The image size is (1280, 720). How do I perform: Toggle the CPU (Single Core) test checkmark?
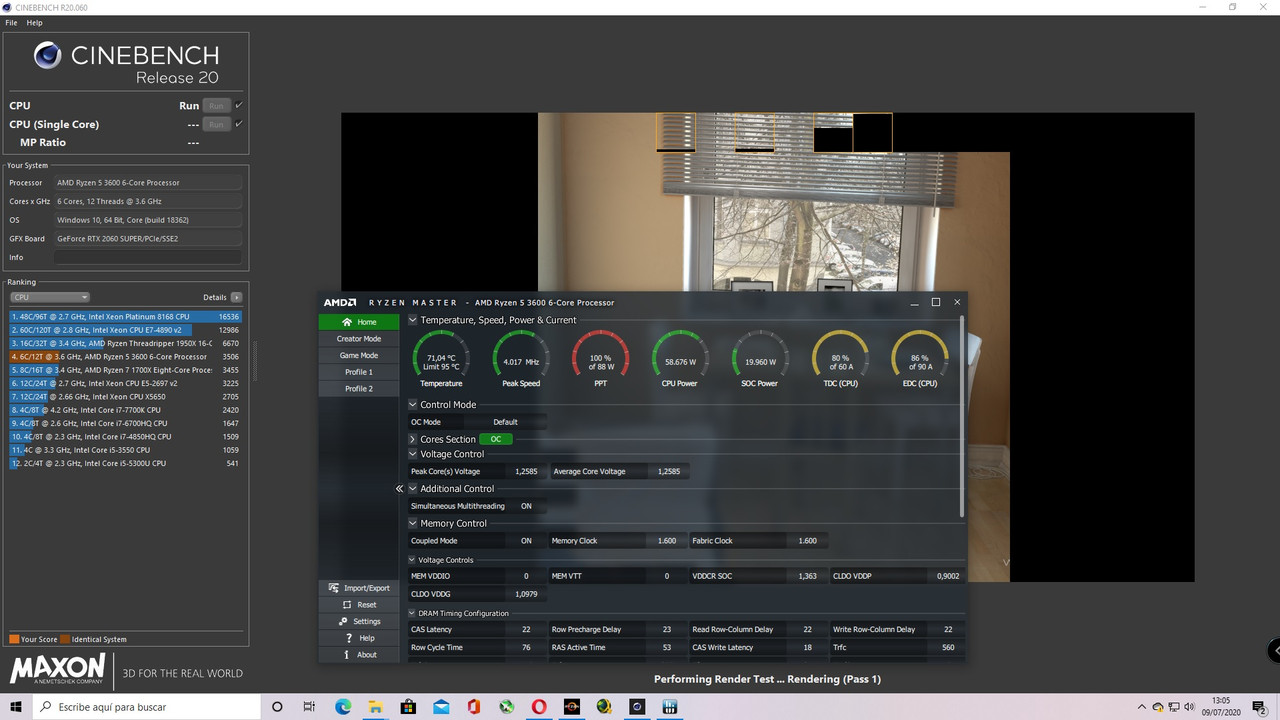point(239,124)
